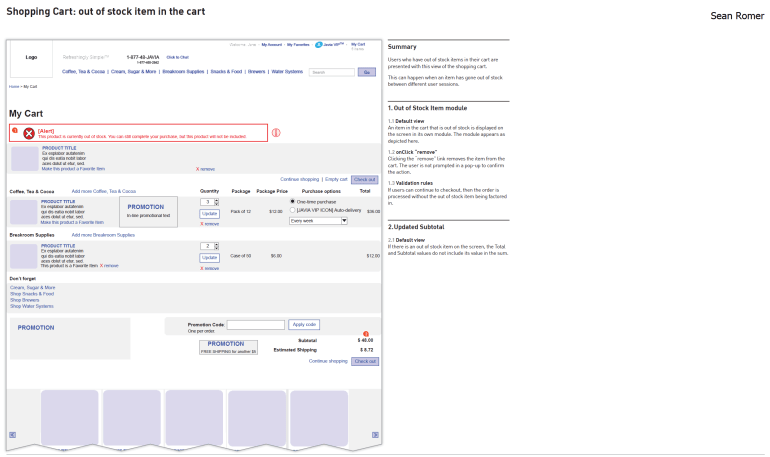Open the Water Systems navigation item

(287, 72)
